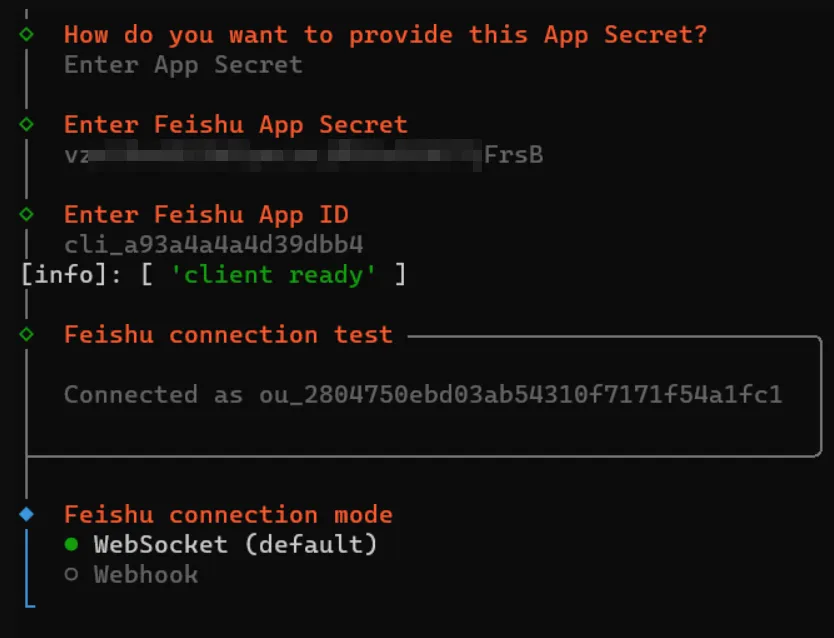Click the blue corner bracket below the Webhook option
Image resolution: width=834 pixels, height=638 pixels.
coord(28,600)
